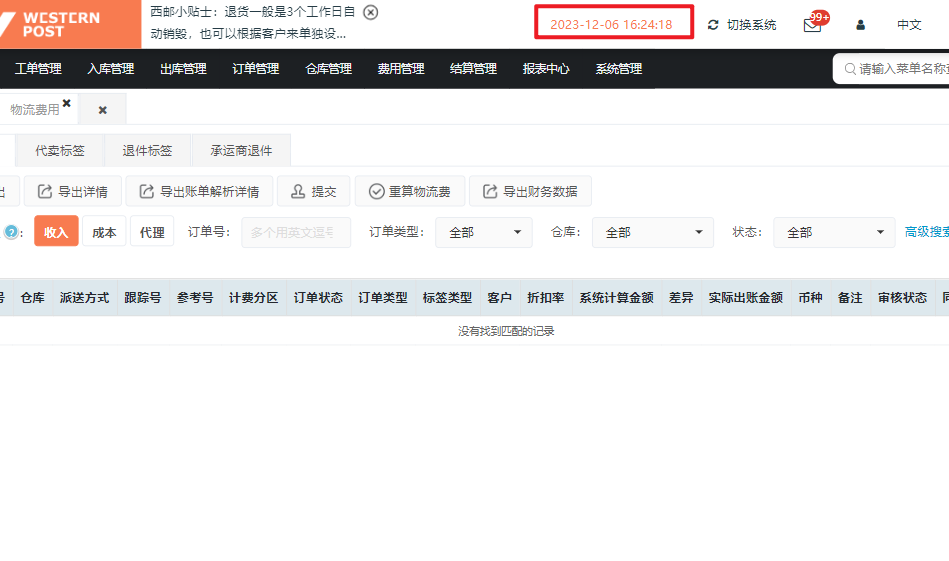Open the mail inbox with 99+ badge
949x561 pixels.
point(812,25)
